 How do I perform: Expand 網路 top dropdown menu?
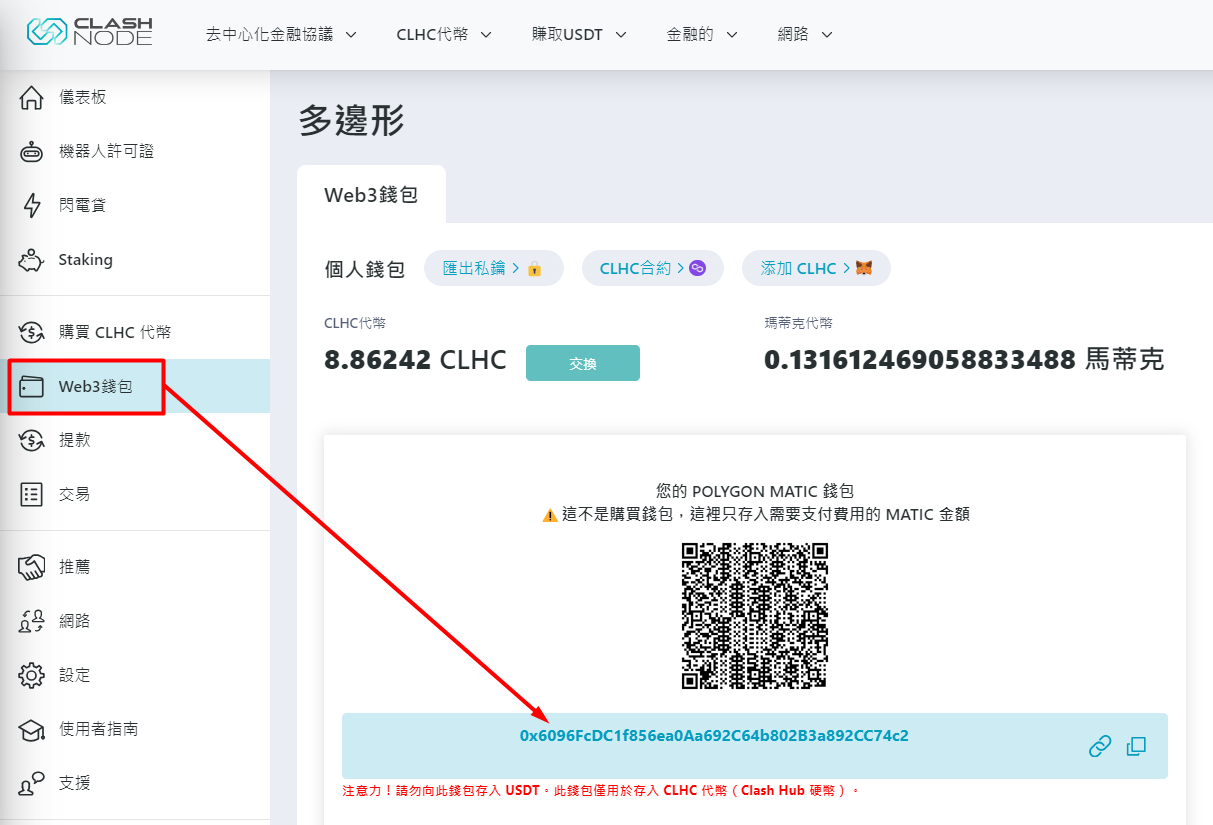[x=805, y=34]
